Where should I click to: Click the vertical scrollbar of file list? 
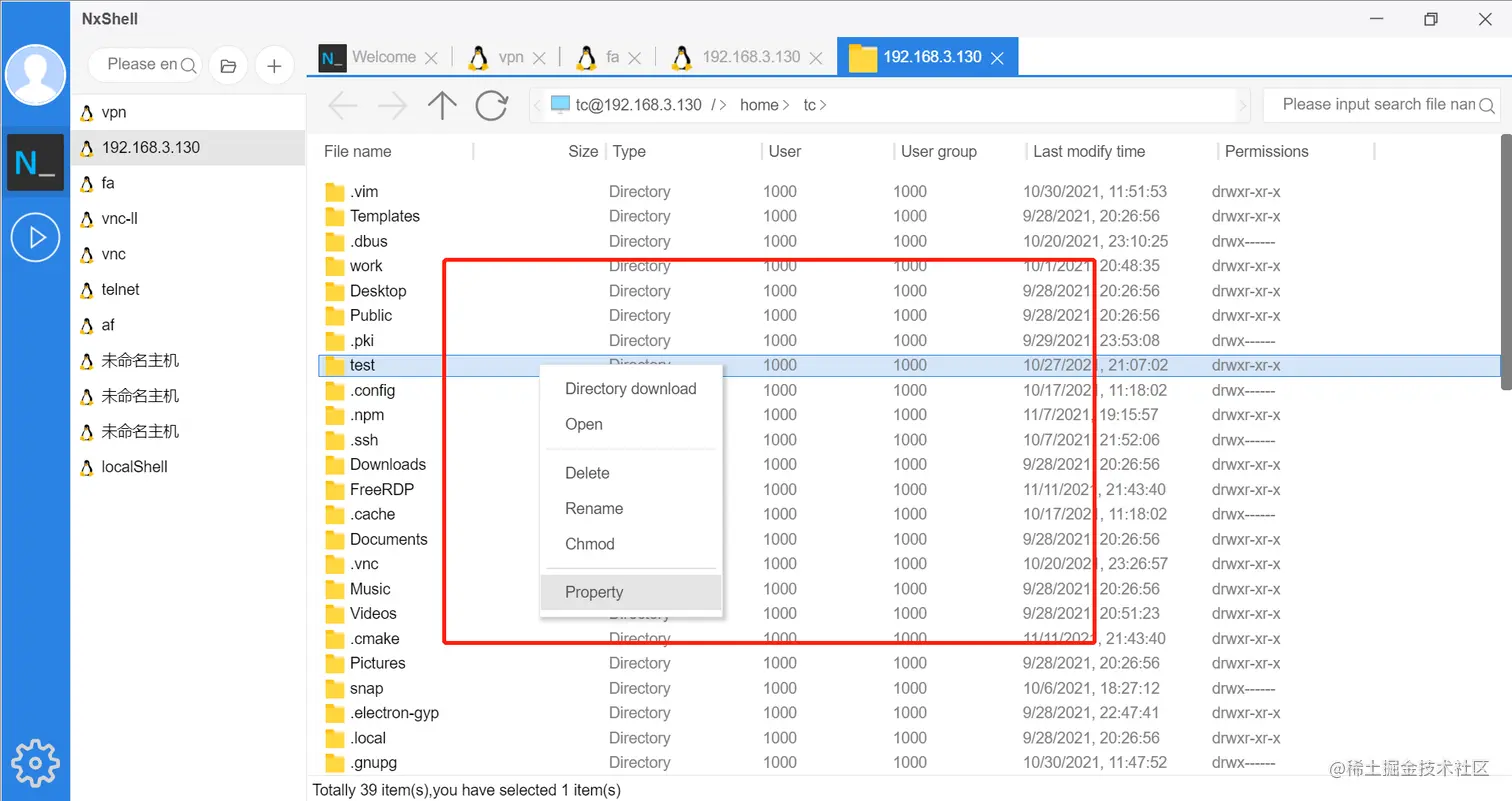1506,262
